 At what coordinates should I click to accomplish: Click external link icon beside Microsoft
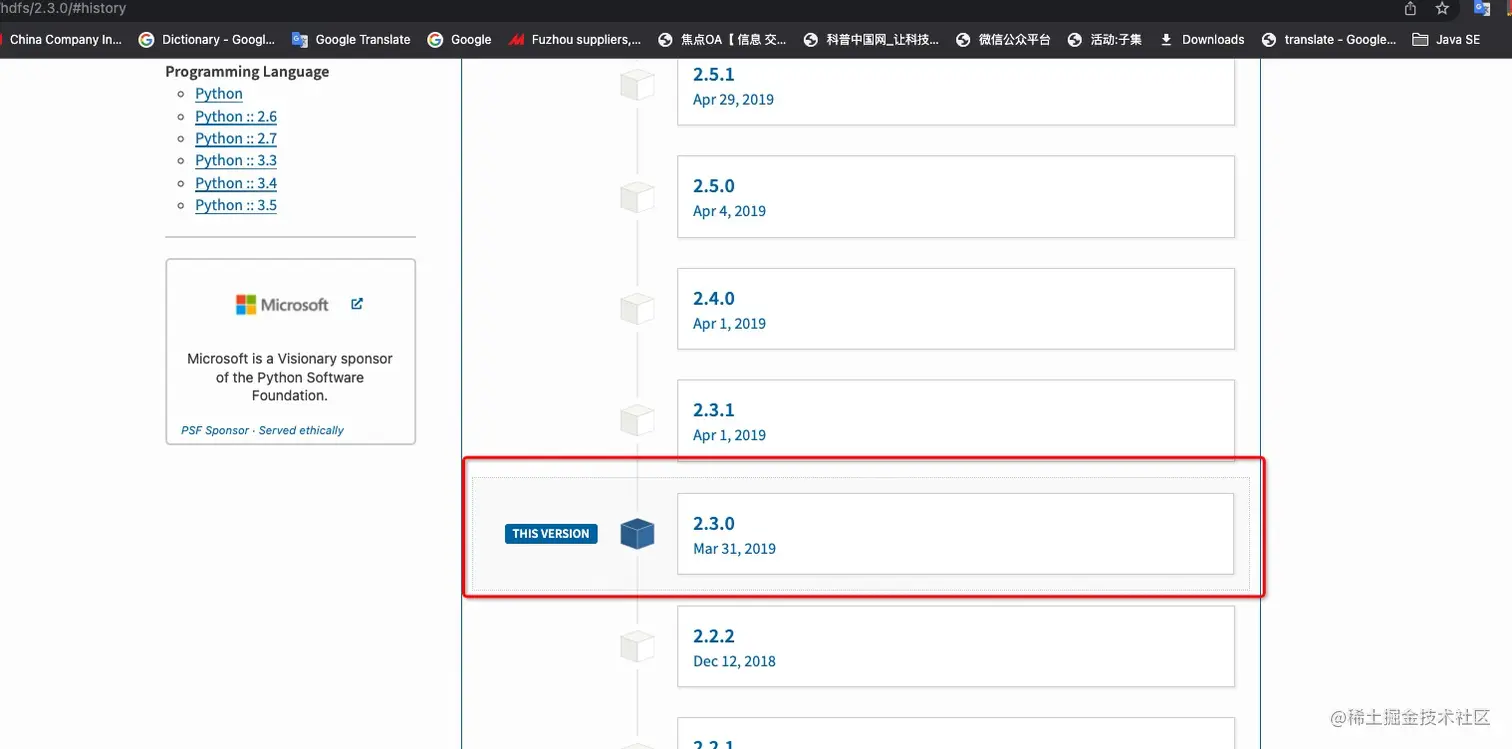(x=357, y=304)
